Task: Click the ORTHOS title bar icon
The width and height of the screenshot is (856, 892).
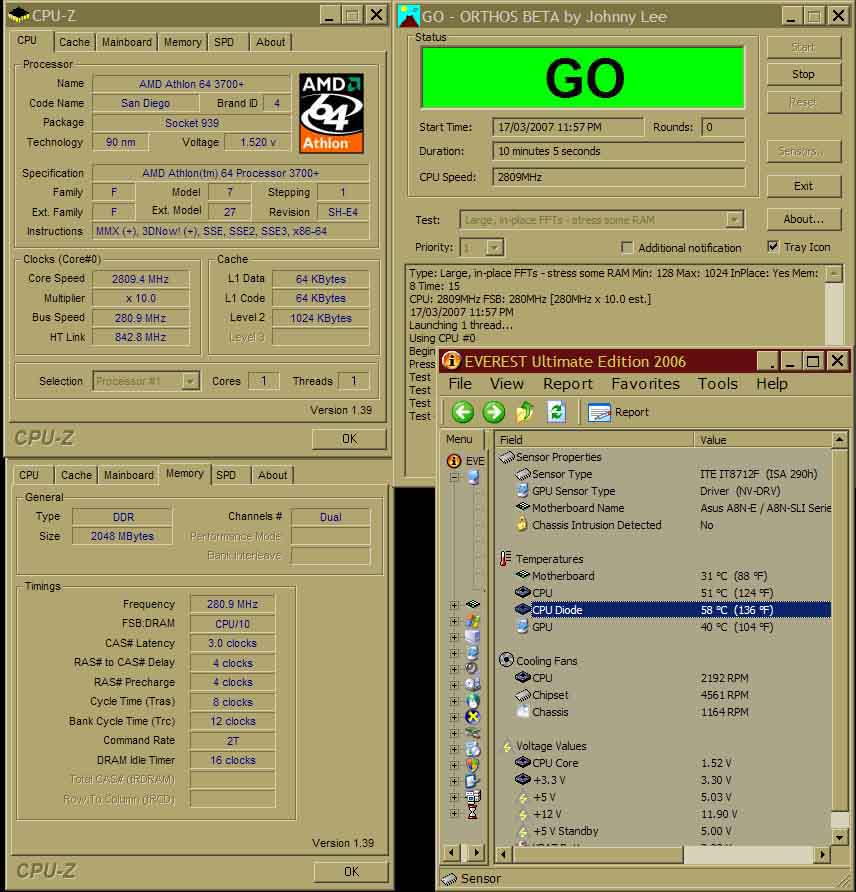Action: pos(408,15)
